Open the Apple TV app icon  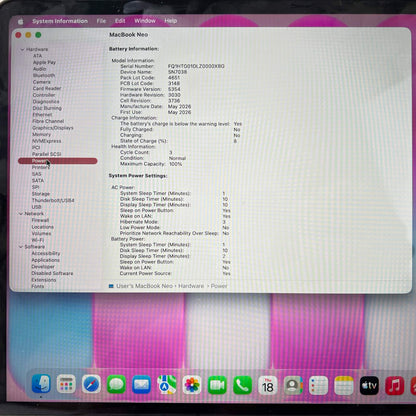pos(369,385)
